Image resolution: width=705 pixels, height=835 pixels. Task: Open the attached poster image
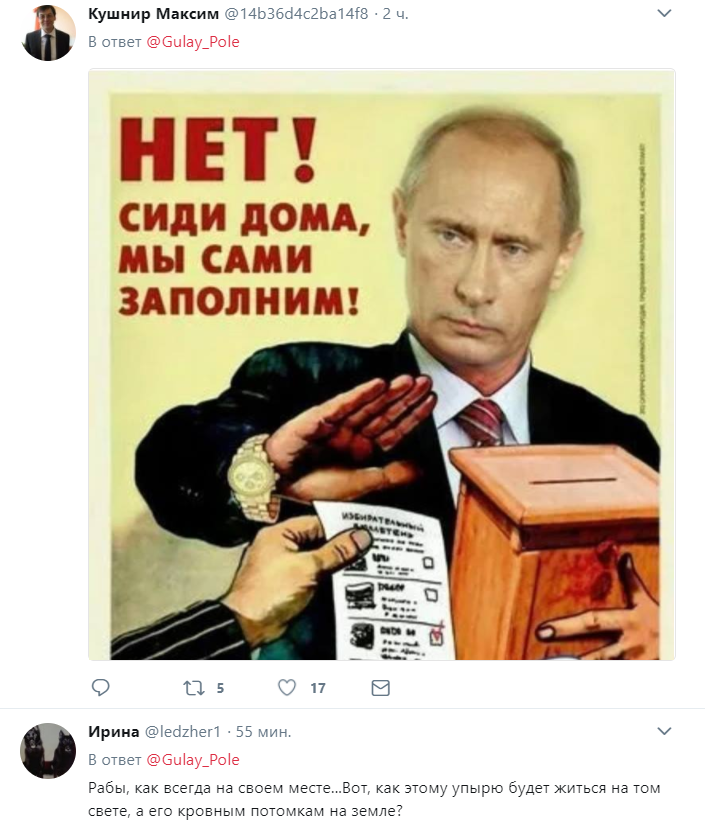[x=382, y=365]
